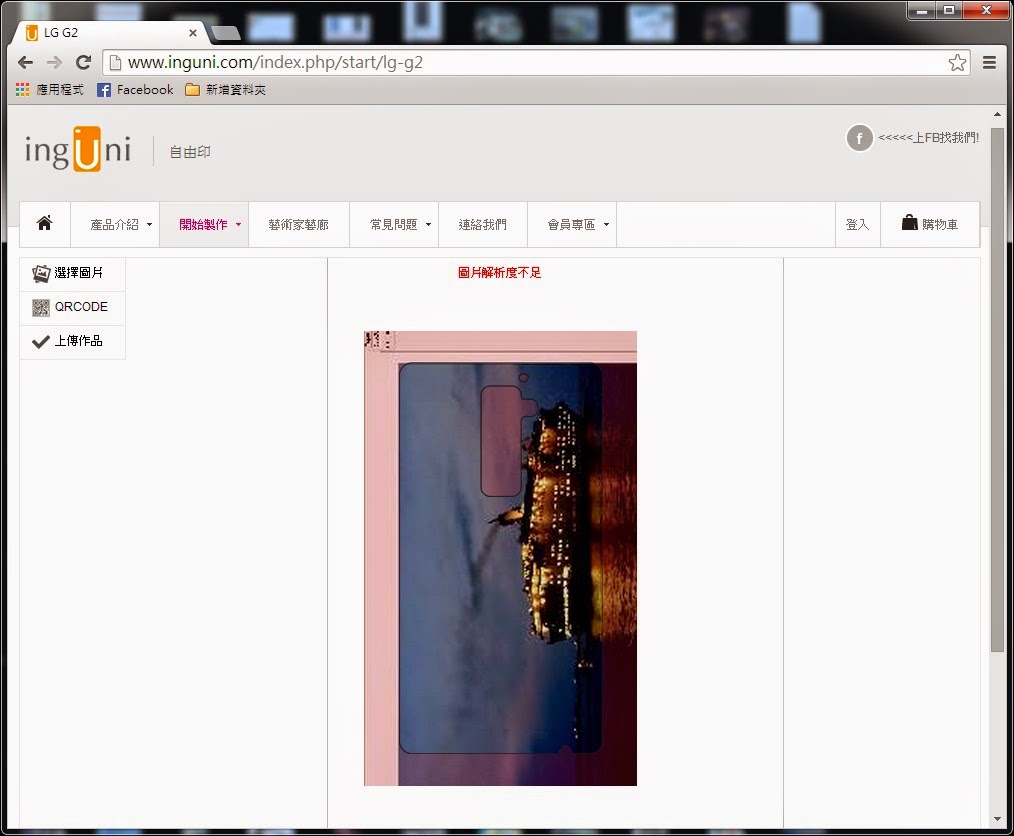Click the 上傳作品 upload button
The width and height of the screenshot is (1014, 836).
click(x=72, y=341)
